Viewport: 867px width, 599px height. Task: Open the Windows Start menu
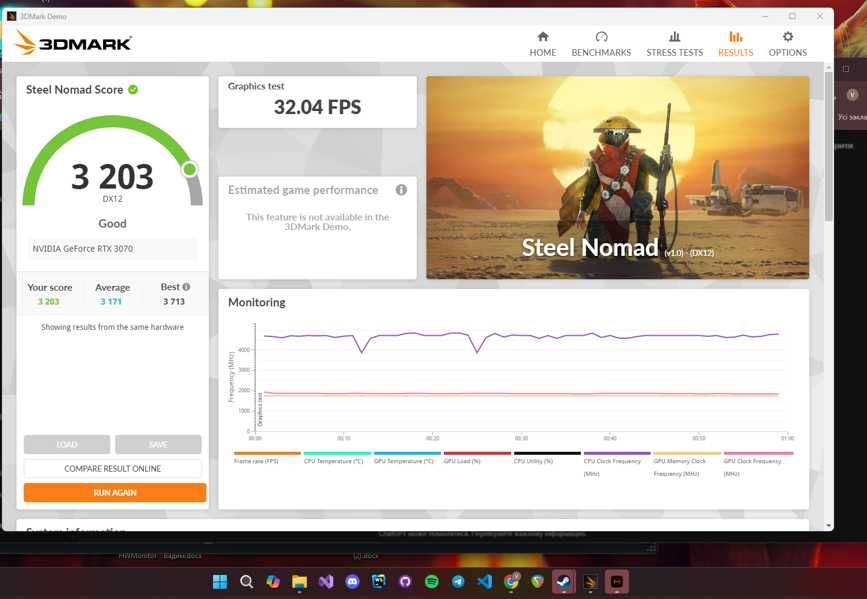pyautogui.click(x=220, y=581)
